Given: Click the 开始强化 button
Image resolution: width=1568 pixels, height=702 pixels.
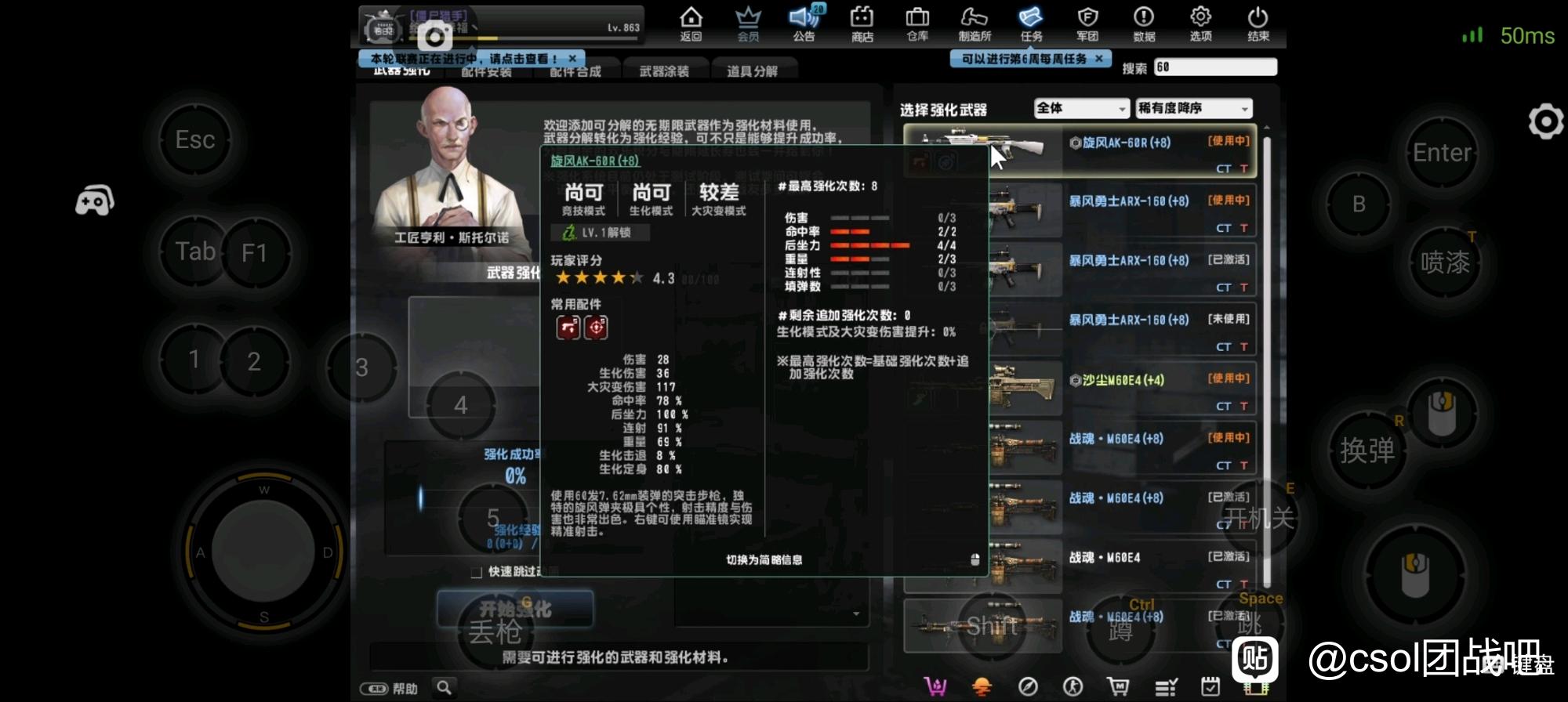Looking at the screenshot, I should 515,609.
